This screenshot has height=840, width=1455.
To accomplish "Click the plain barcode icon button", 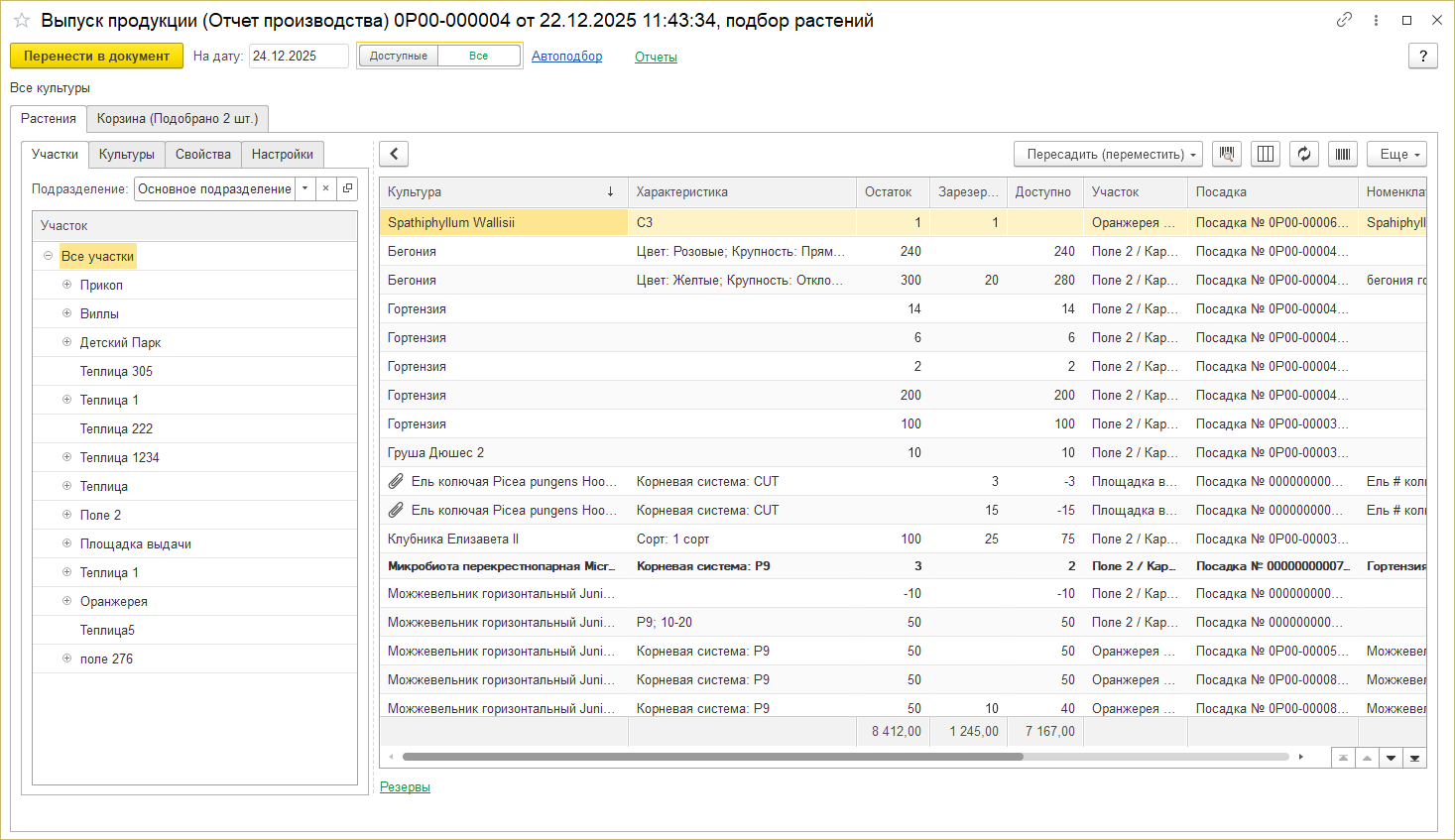I will [x=1343, y=154].
